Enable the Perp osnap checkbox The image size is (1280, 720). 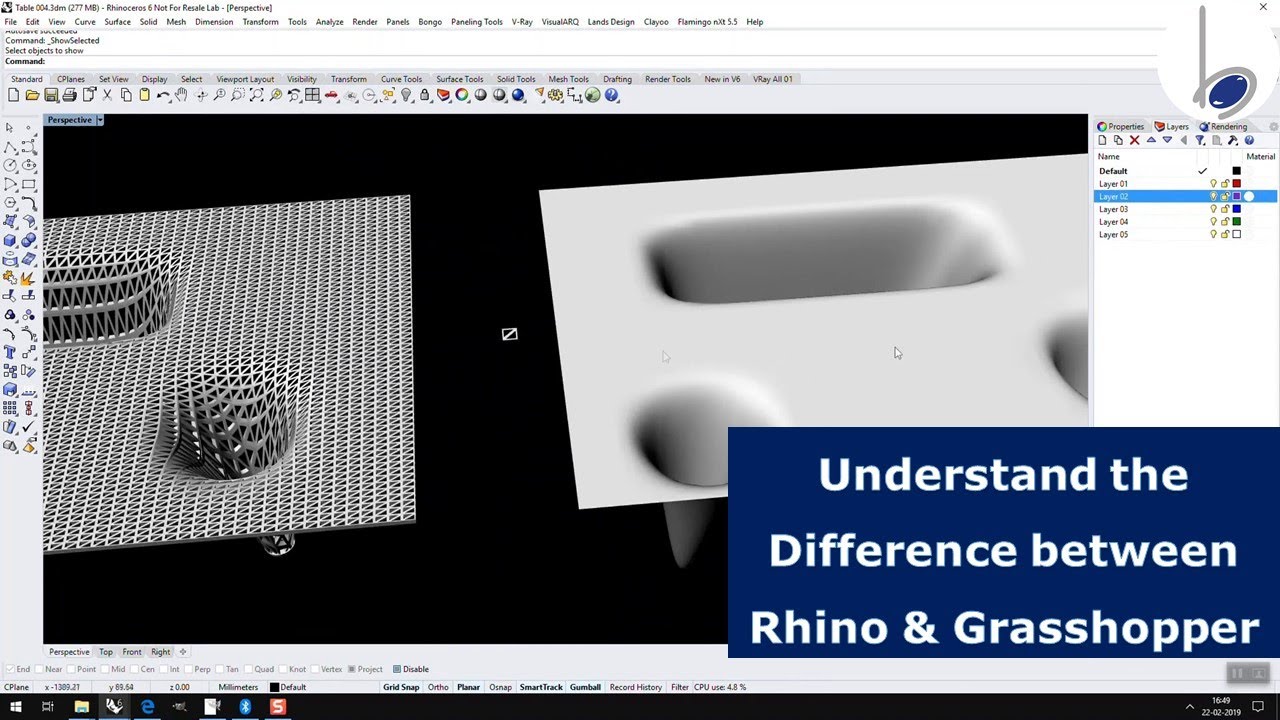click(x=189, y=669)
